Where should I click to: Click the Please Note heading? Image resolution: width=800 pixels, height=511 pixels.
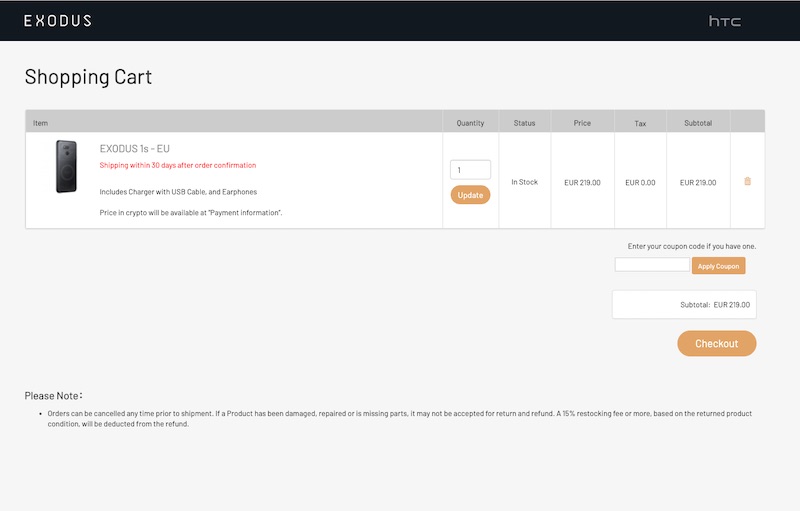point(53,396)
